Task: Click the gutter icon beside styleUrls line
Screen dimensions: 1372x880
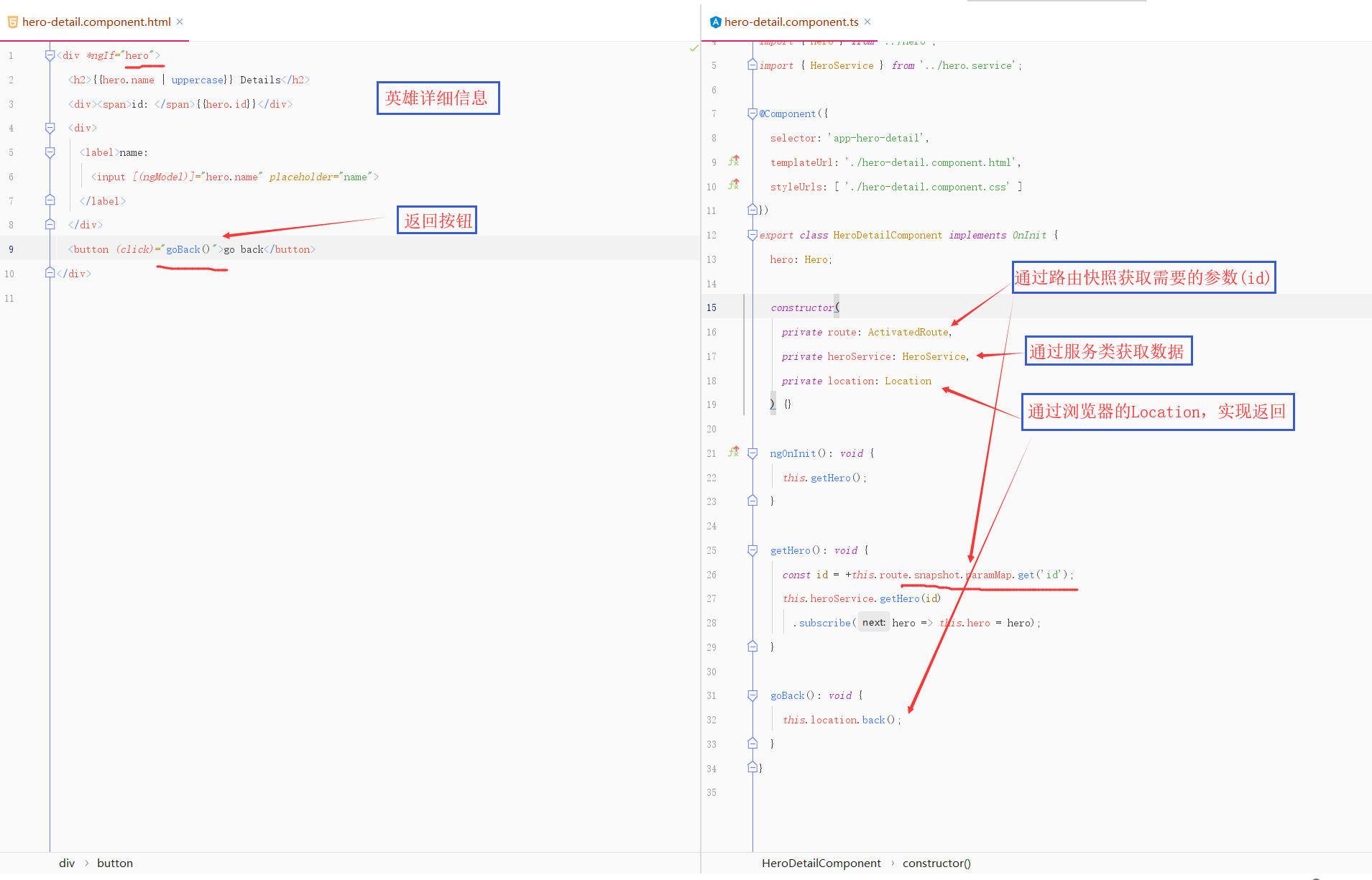Action: pos(733,185)
